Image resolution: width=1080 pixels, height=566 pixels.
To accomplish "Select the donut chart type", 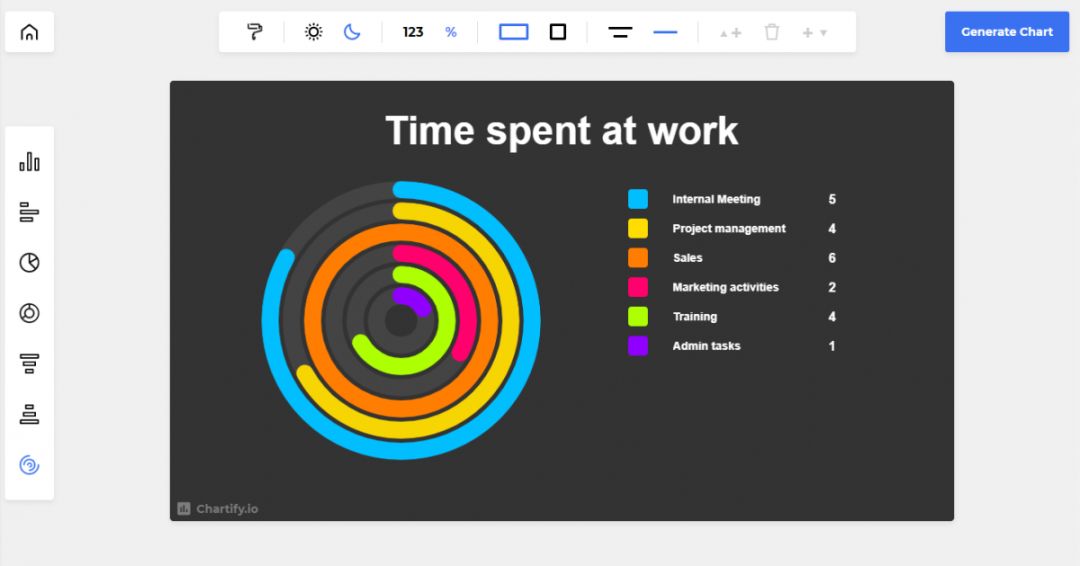I will pos(29,313).
